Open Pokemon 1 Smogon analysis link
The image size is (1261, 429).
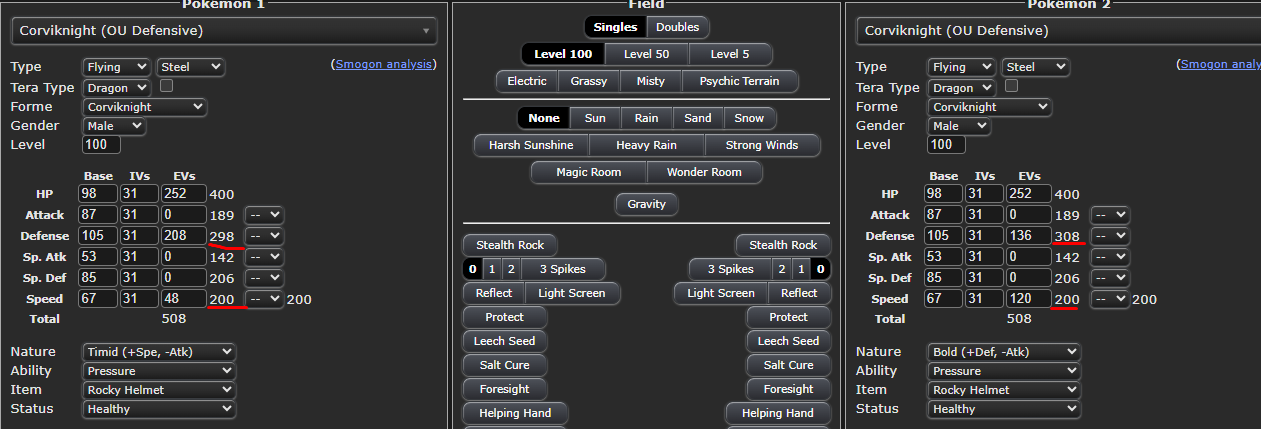coord(384,64)
